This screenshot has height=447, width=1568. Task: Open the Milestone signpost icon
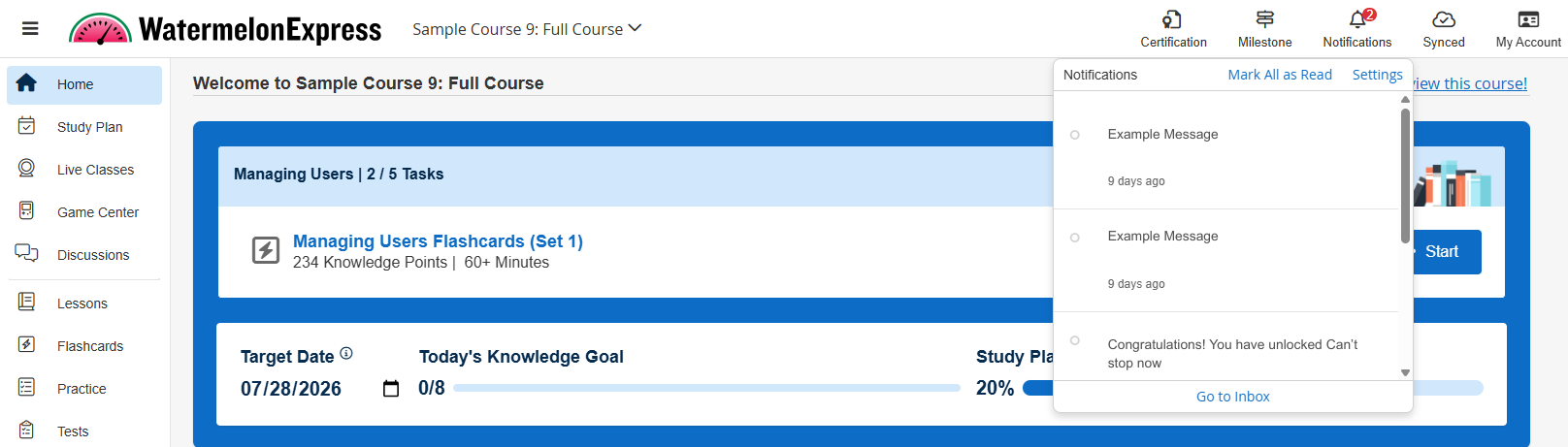tap(1264, 19)
